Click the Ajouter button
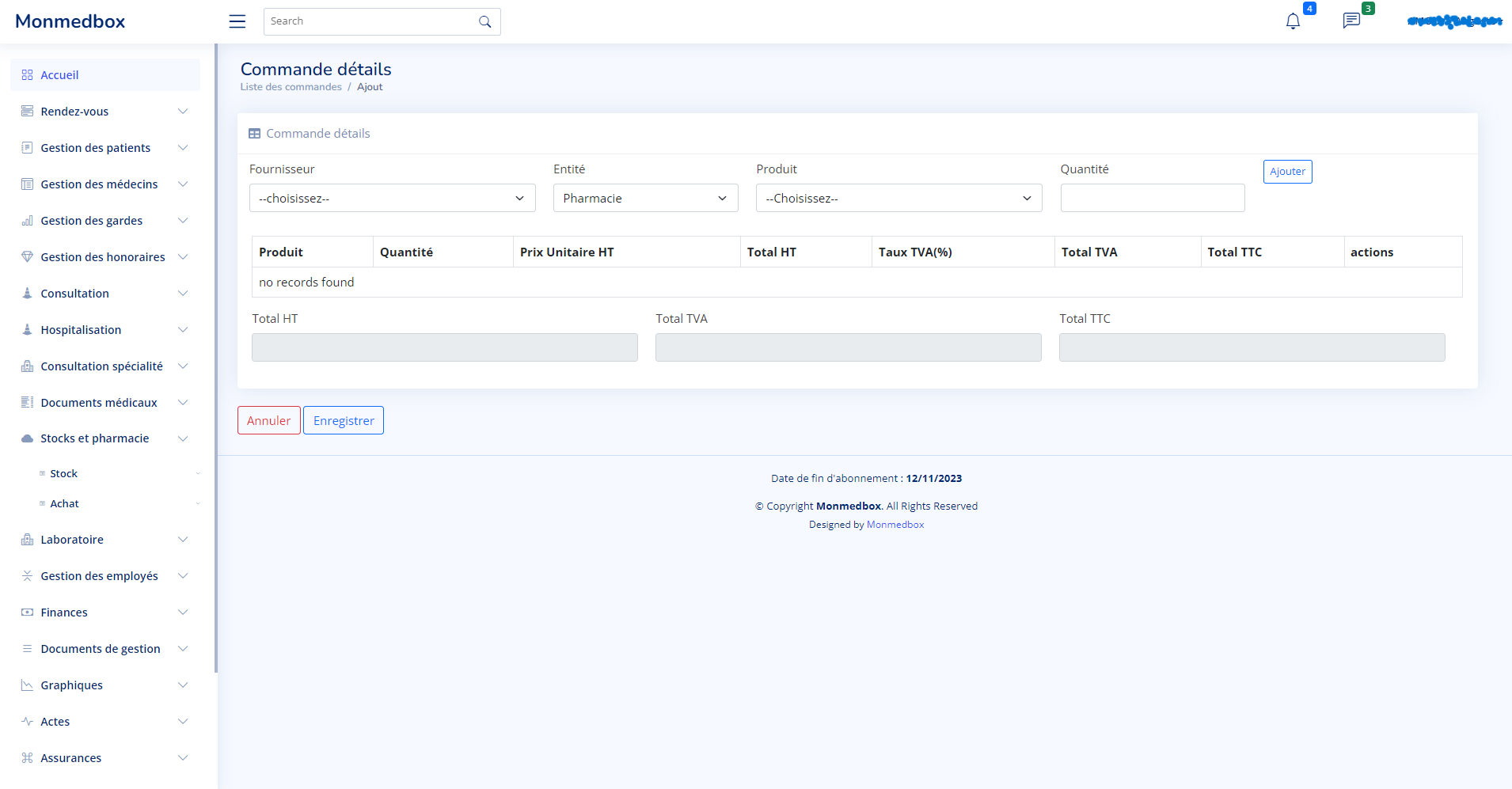This screenshot has height=789, width=1512. [x=1287, y=172]
